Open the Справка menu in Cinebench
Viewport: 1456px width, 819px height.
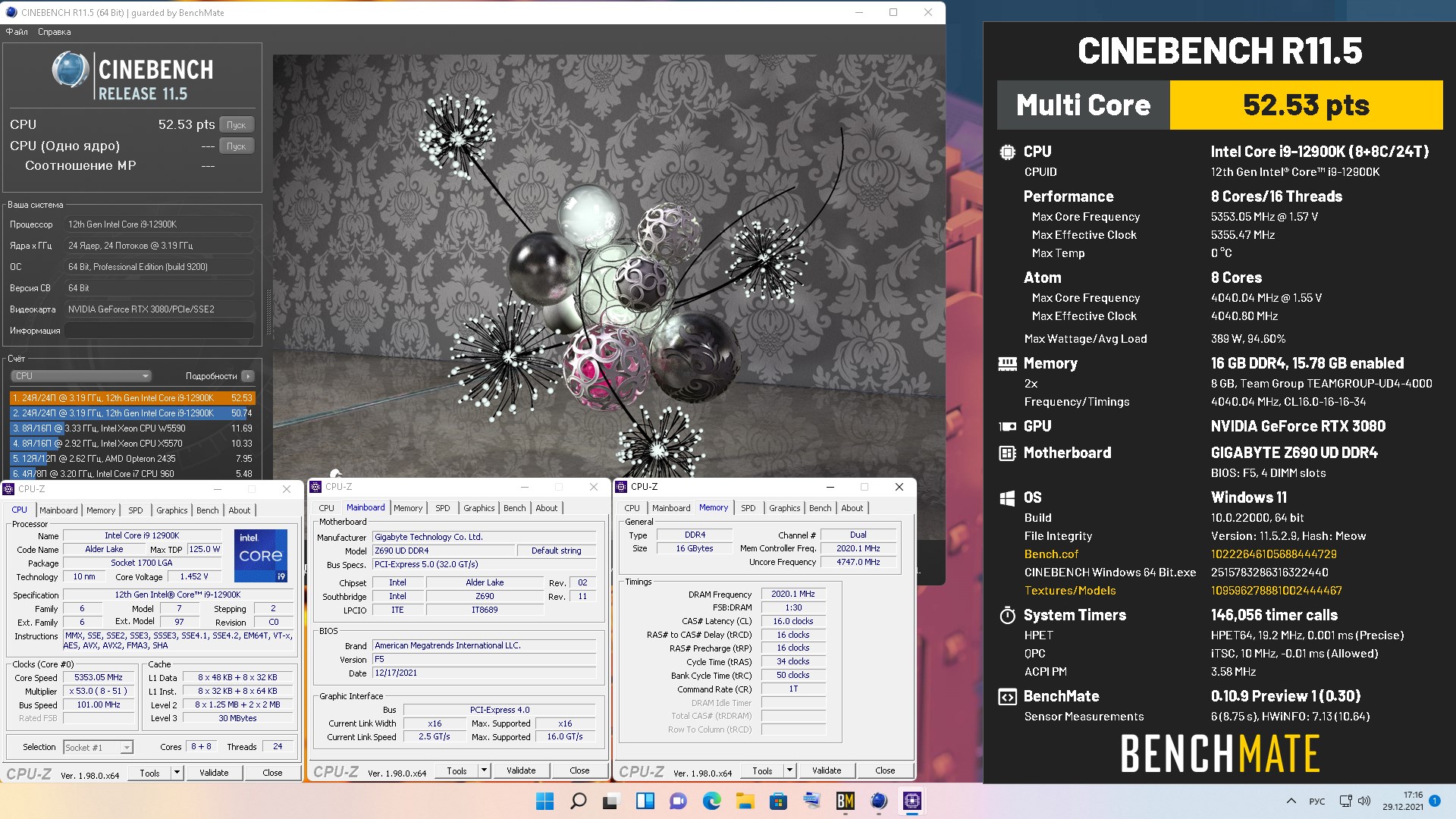[x=54, y=32]
